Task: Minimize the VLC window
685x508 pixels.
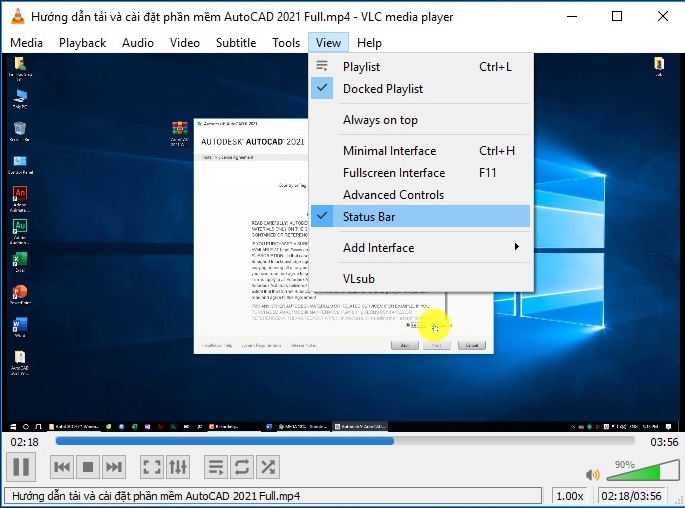Action: click(x=572, y=17)
